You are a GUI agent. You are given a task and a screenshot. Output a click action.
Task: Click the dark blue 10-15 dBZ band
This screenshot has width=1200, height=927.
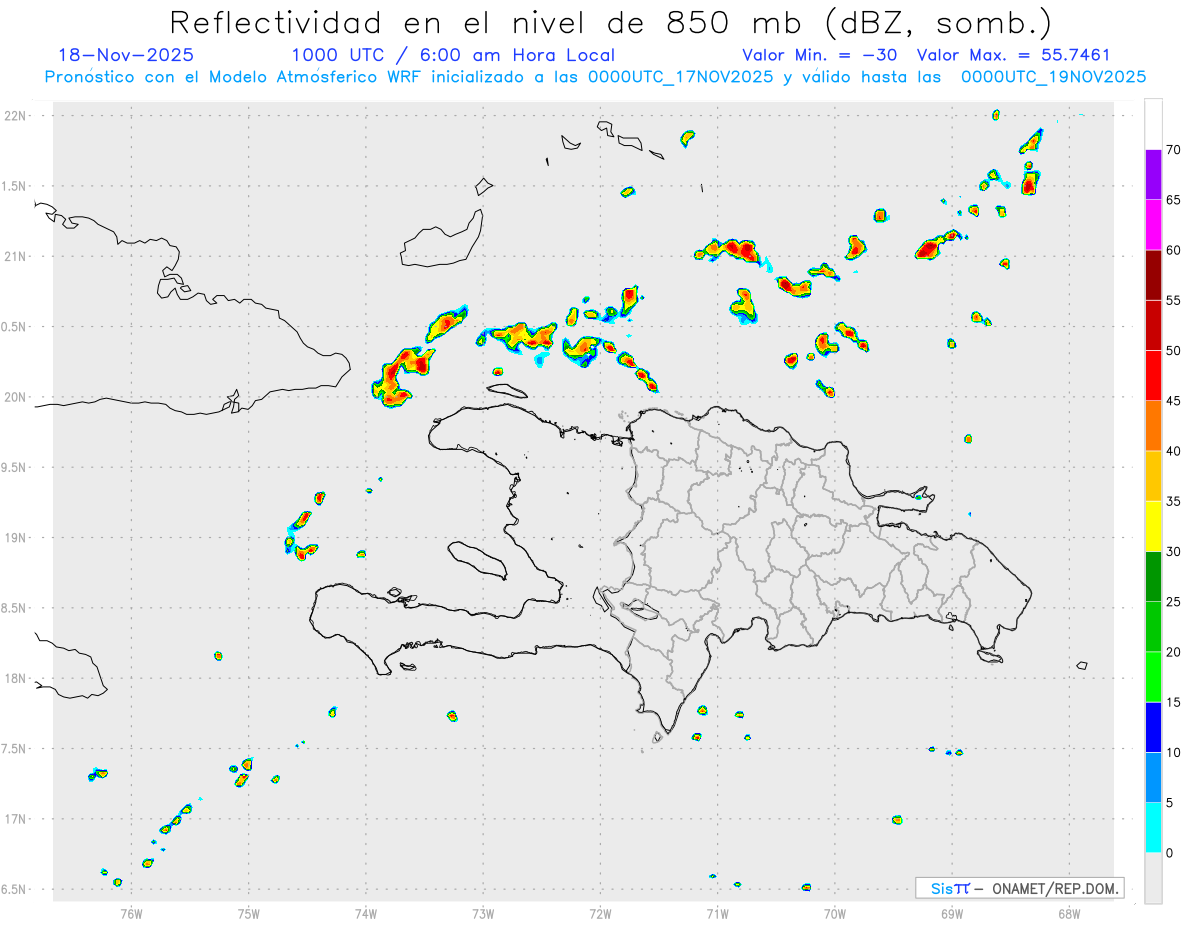[x=1153, y=727]
